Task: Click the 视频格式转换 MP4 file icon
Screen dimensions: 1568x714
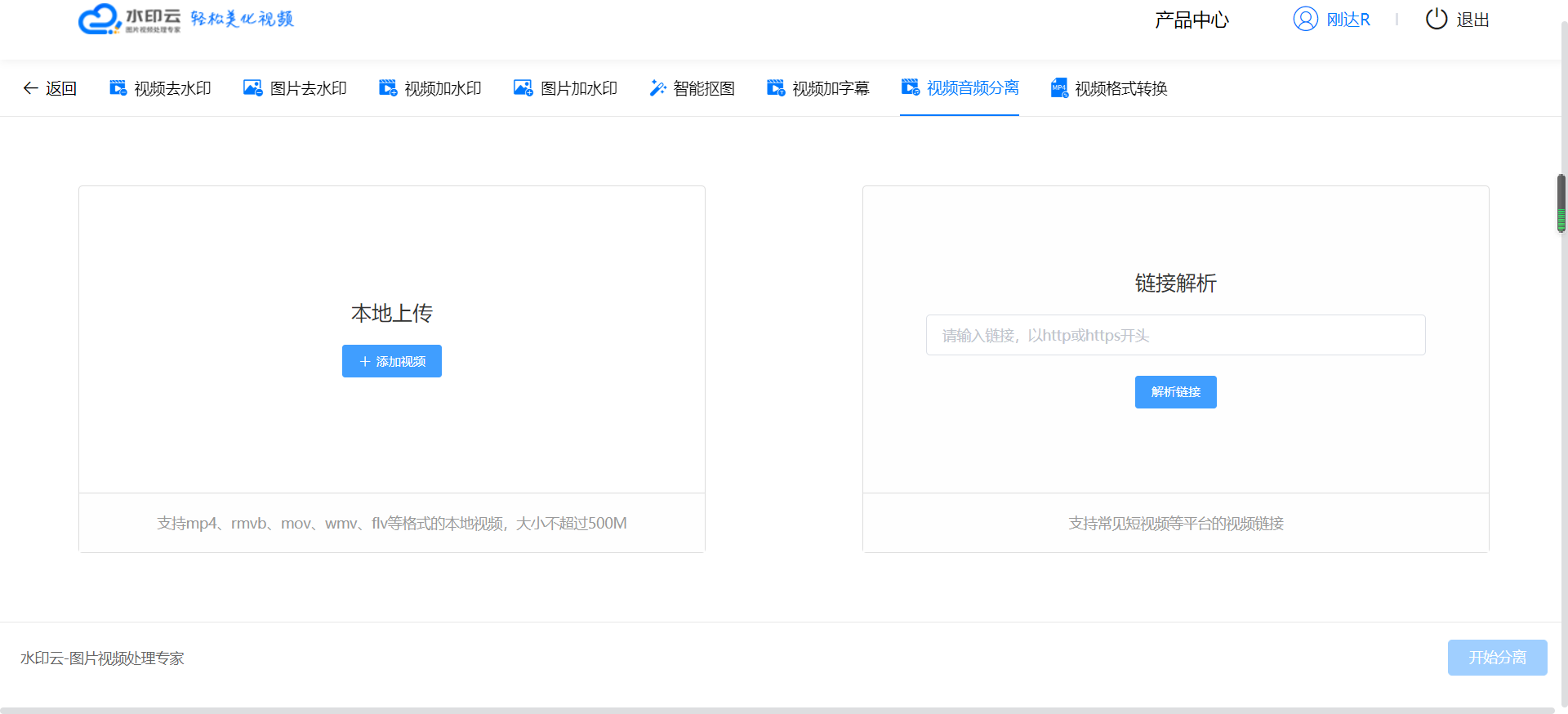Action: [1059, 88]
